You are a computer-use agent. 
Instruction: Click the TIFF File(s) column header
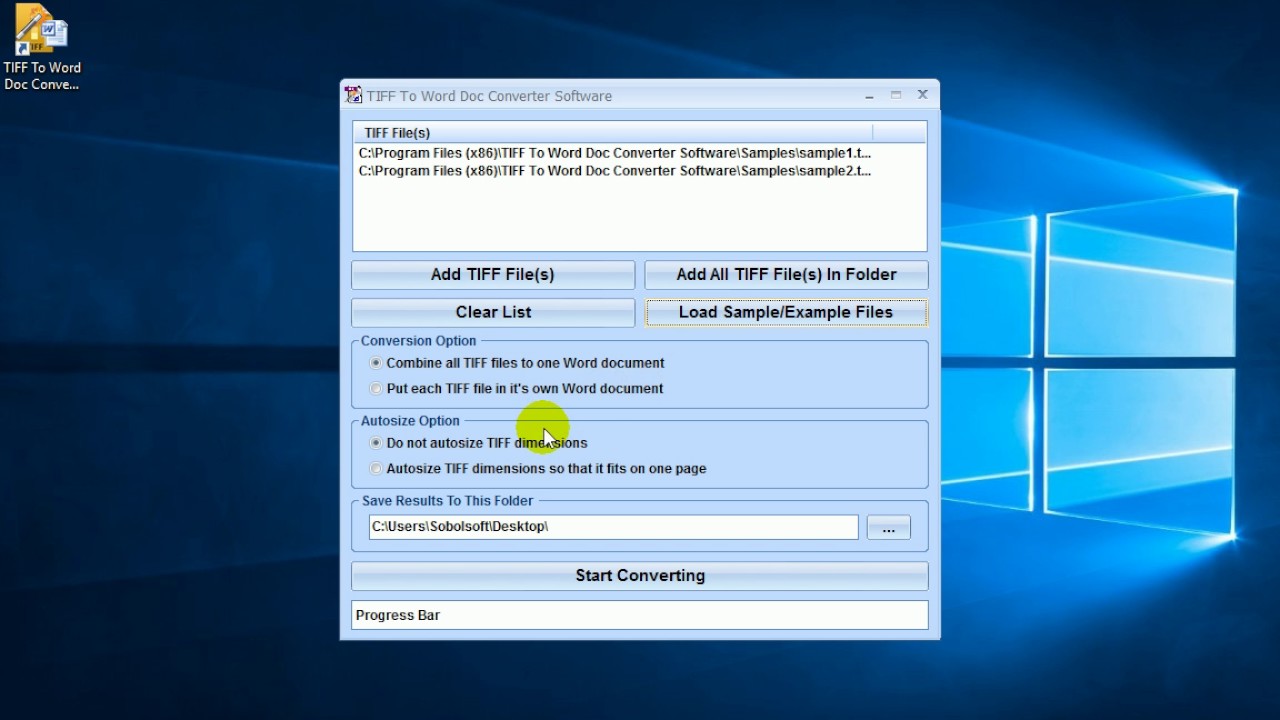[613, 133]
